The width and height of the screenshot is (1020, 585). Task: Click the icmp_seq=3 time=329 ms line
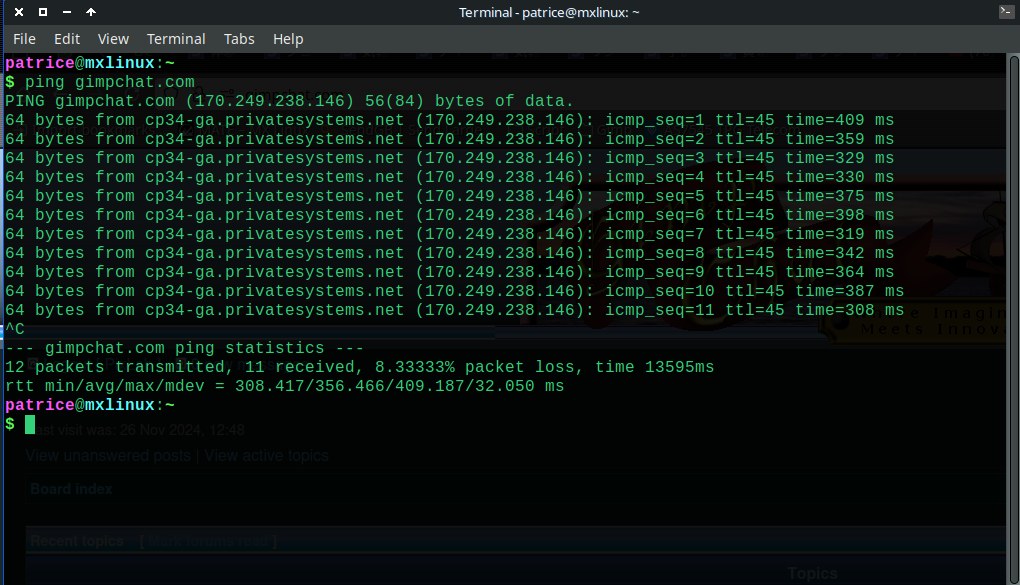click(450, 158)
